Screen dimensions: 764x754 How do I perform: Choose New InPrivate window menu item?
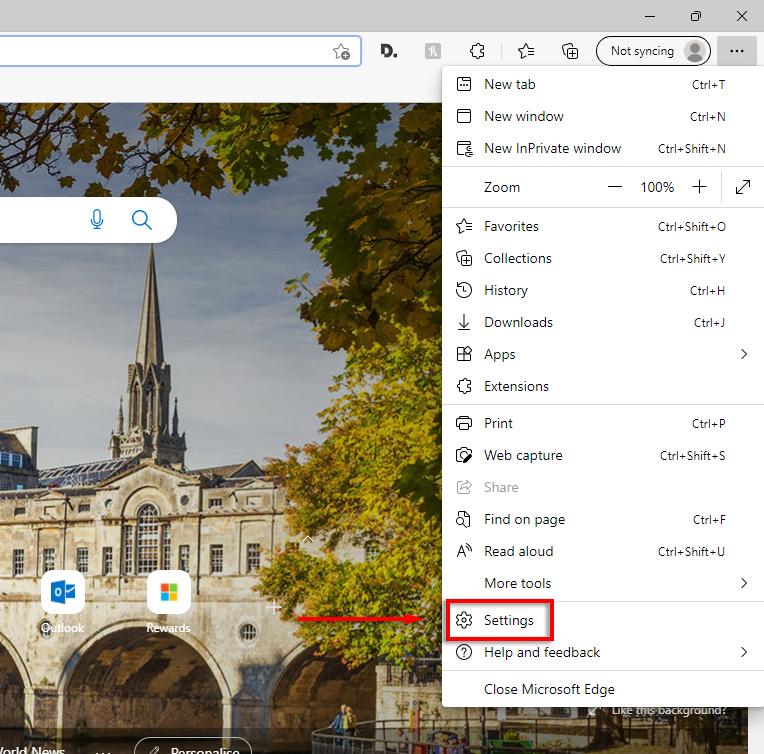pyautogui.click(x=552, y=148)
